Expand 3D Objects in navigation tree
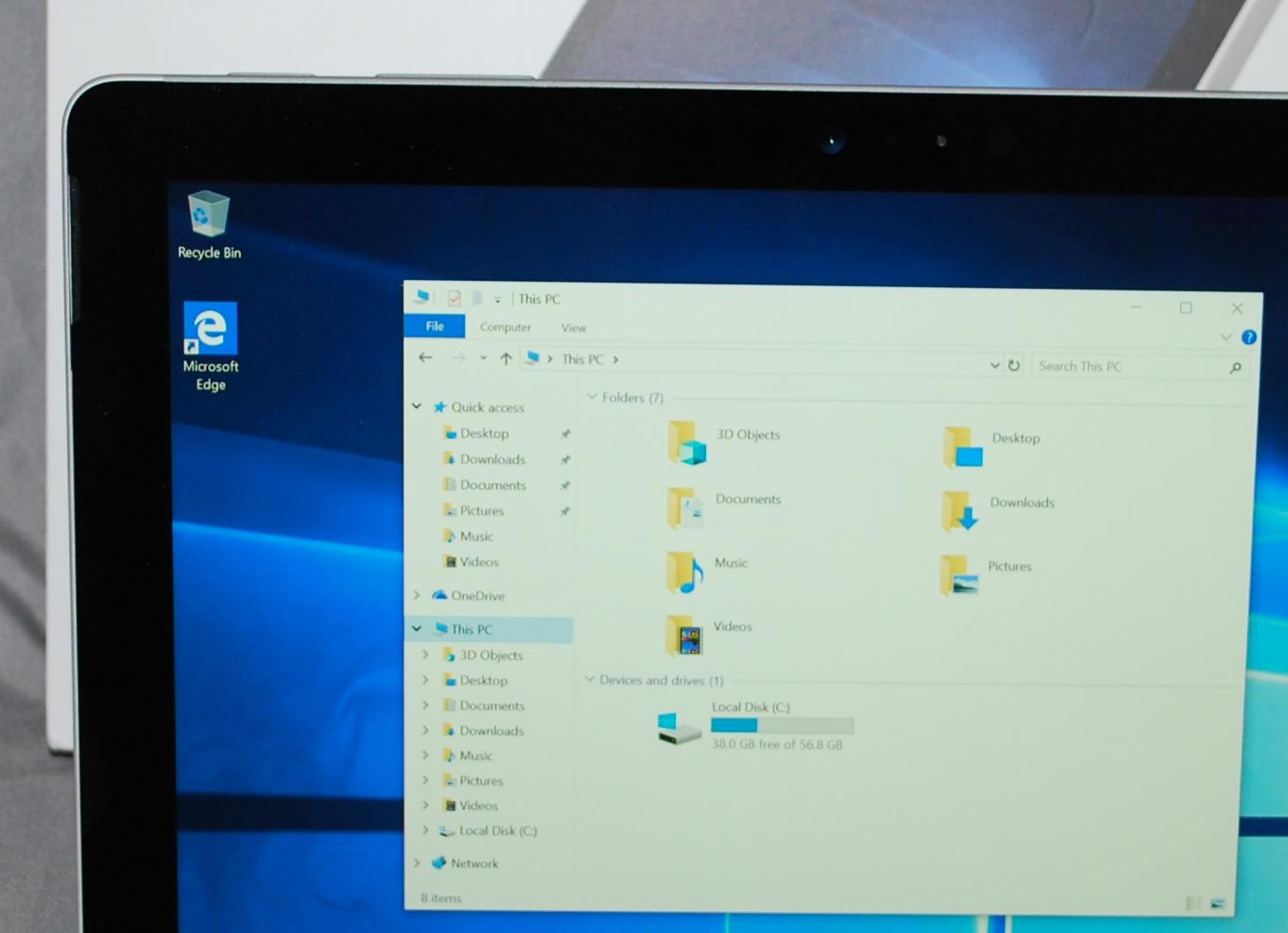 click(x=425, y=654)
